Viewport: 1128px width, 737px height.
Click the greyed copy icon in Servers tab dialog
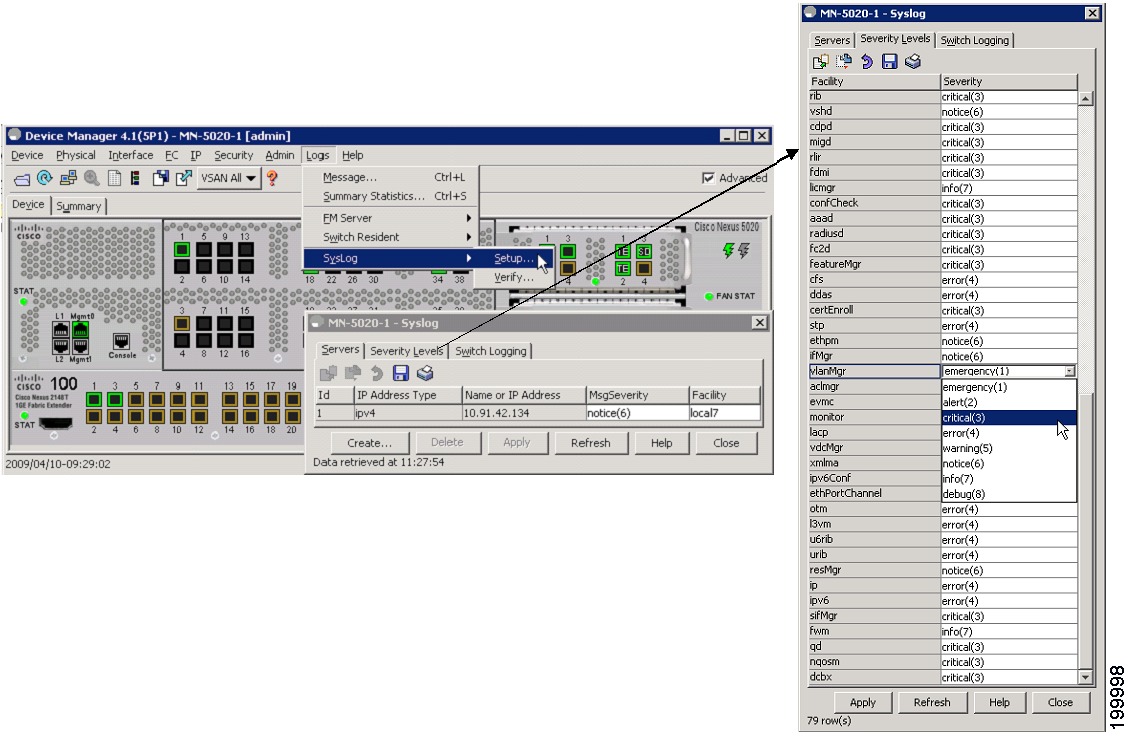point(328,373)
